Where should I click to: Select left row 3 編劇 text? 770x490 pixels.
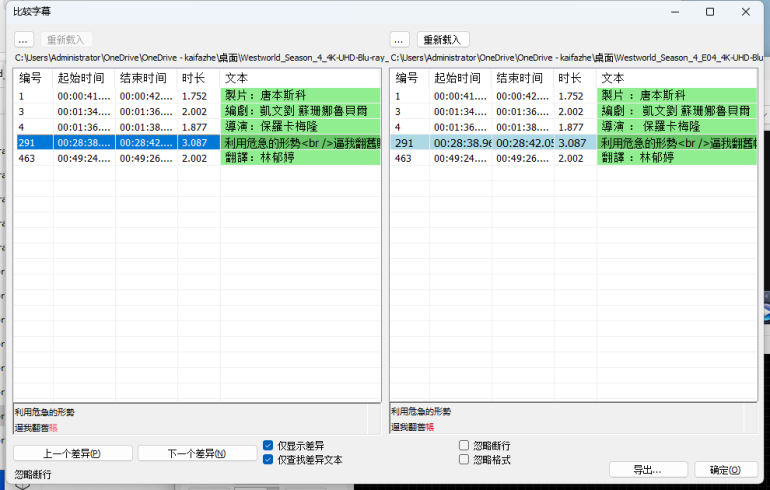301,111
